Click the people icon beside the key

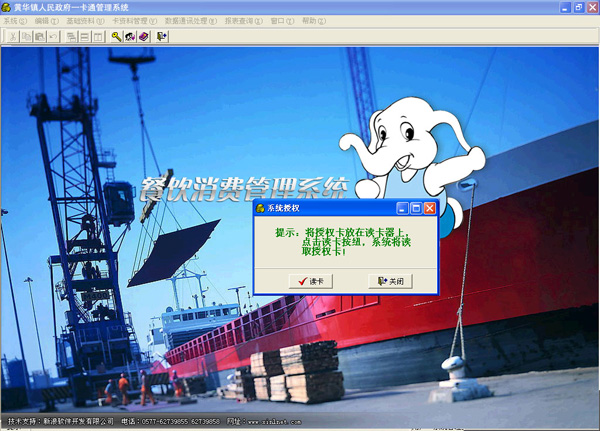click(x=130, y=36)
